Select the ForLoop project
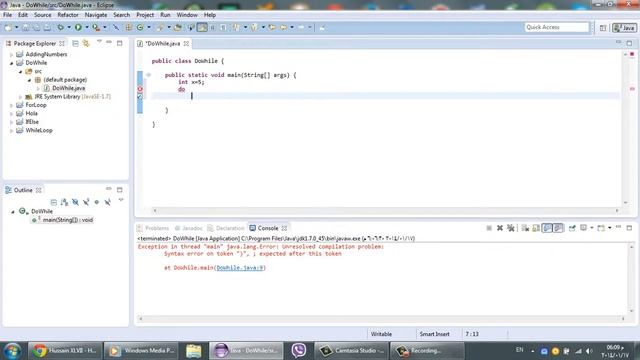Screen dimensions: 640x360 [36, 105]
